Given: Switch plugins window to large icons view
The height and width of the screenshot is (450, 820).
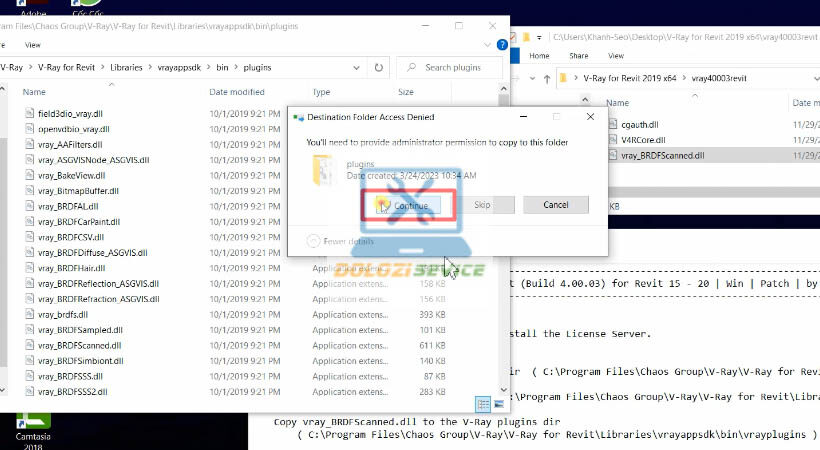Looking at the screenshot, I should [x=498, y=404].
